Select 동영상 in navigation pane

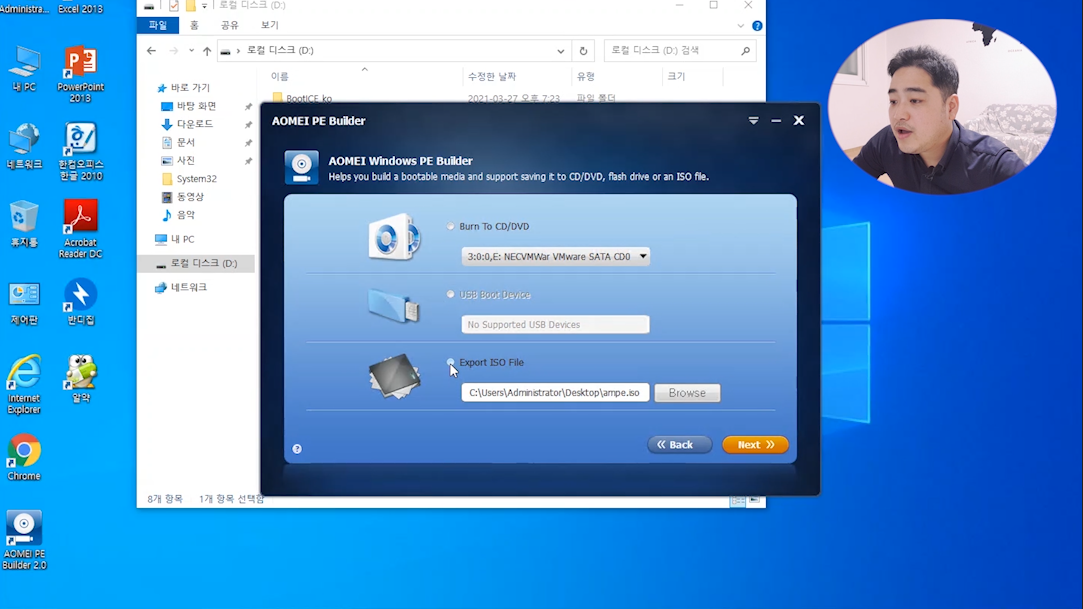pos(183,197)
